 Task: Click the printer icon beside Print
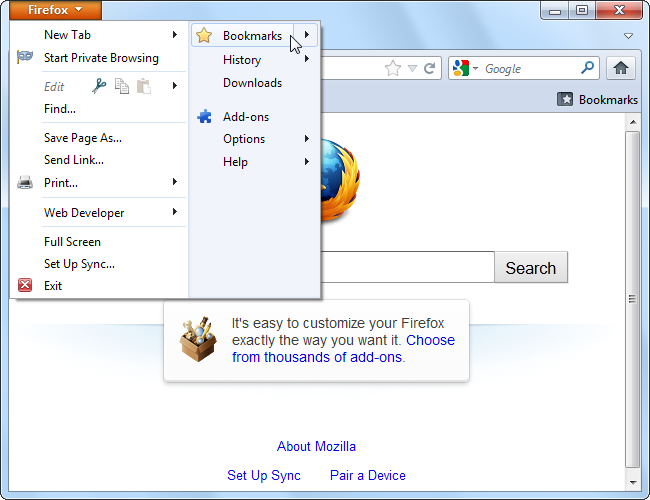point(25,182)
